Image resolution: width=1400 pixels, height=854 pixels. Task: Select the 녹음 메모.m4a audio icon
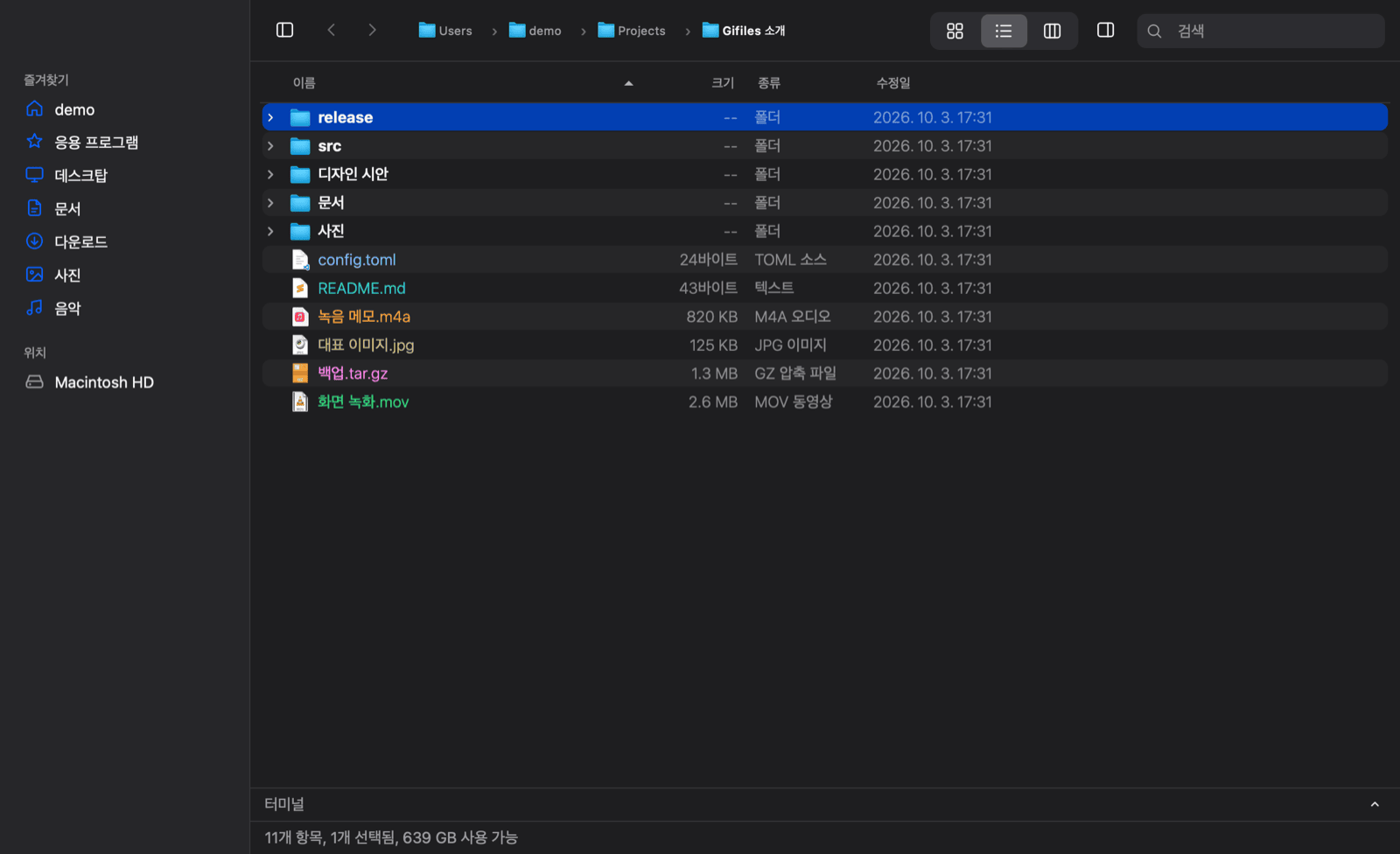[x=300, y=317]
